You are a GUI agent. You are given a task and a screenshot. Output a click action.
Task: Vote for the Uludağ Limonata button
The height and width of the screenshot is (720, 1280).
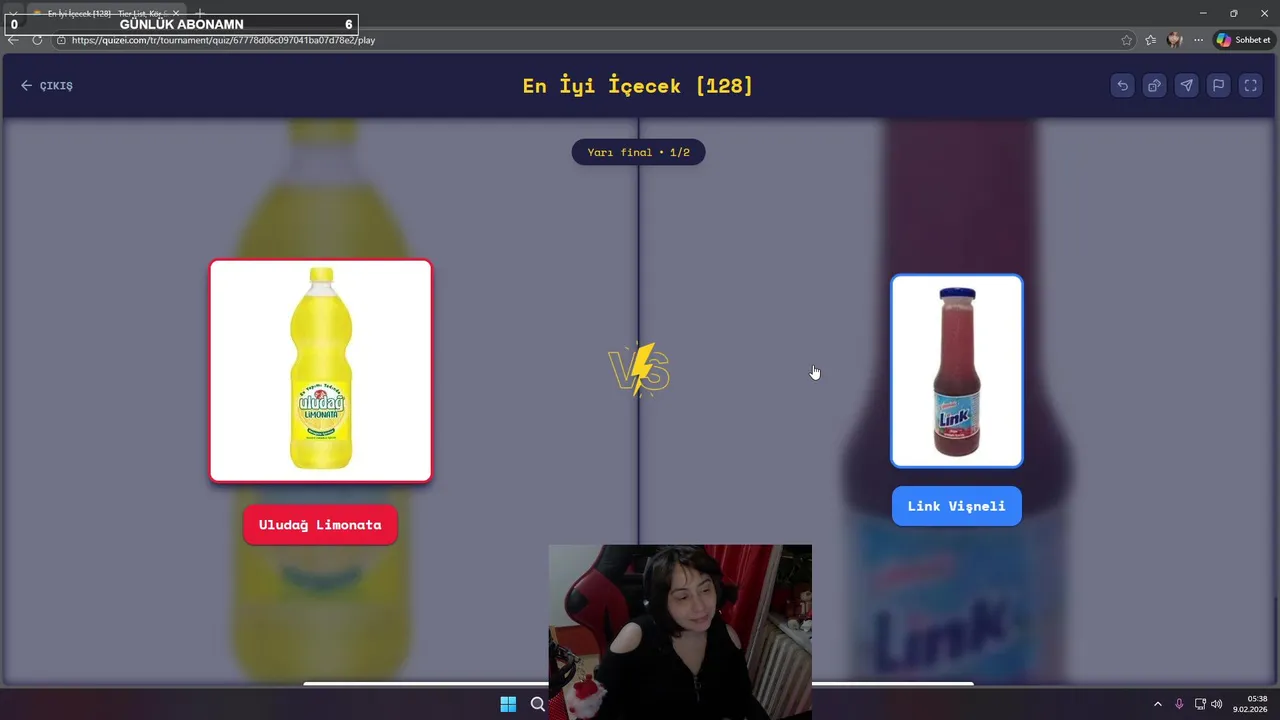(x=320, y=525)
